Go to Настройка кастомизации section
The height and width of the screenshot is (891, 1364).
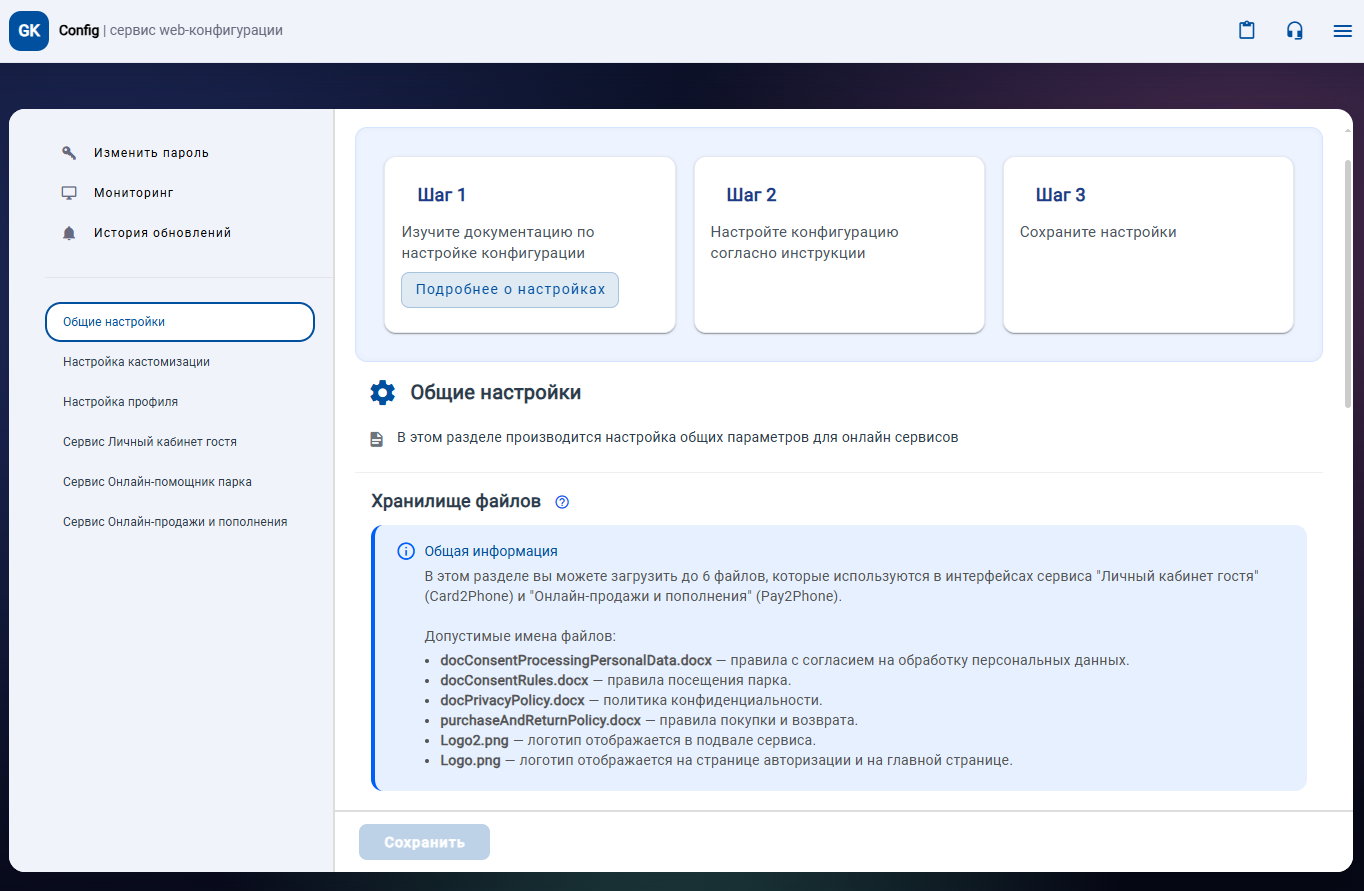pos(137,362)
